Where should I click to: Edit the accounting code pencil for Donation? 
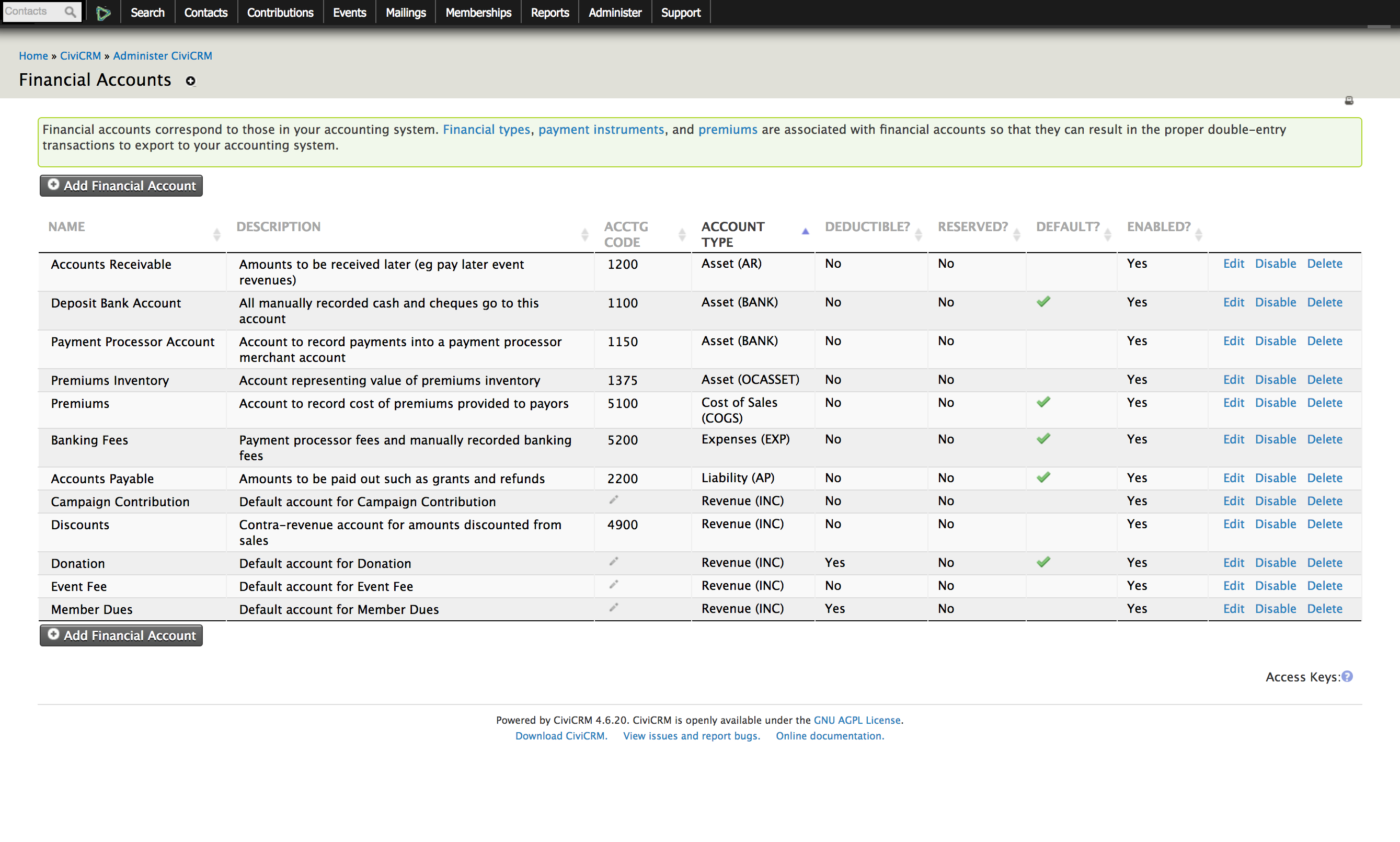point(614,562)
